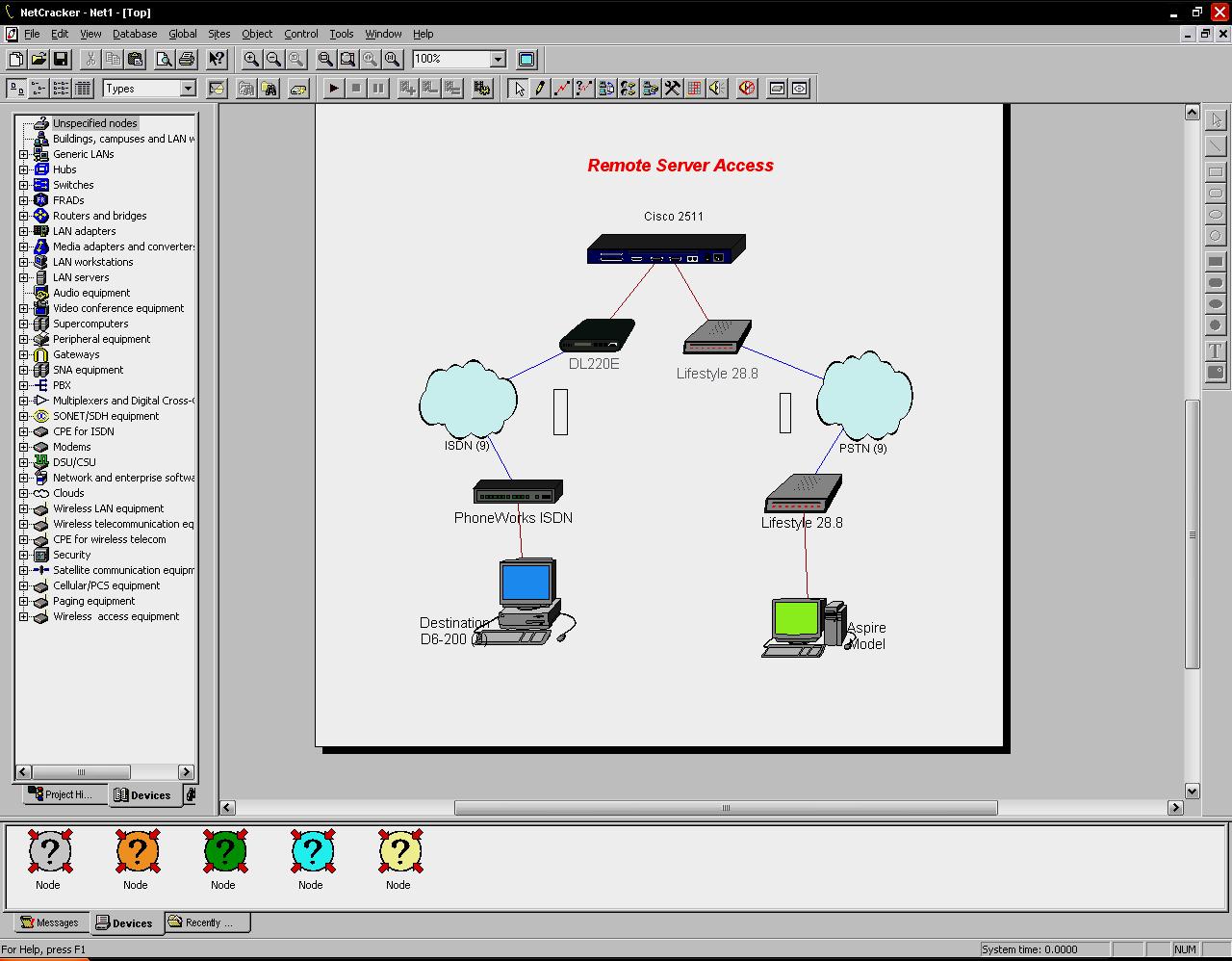
Task: Switch browser to list view
Action: pos(61,89)
